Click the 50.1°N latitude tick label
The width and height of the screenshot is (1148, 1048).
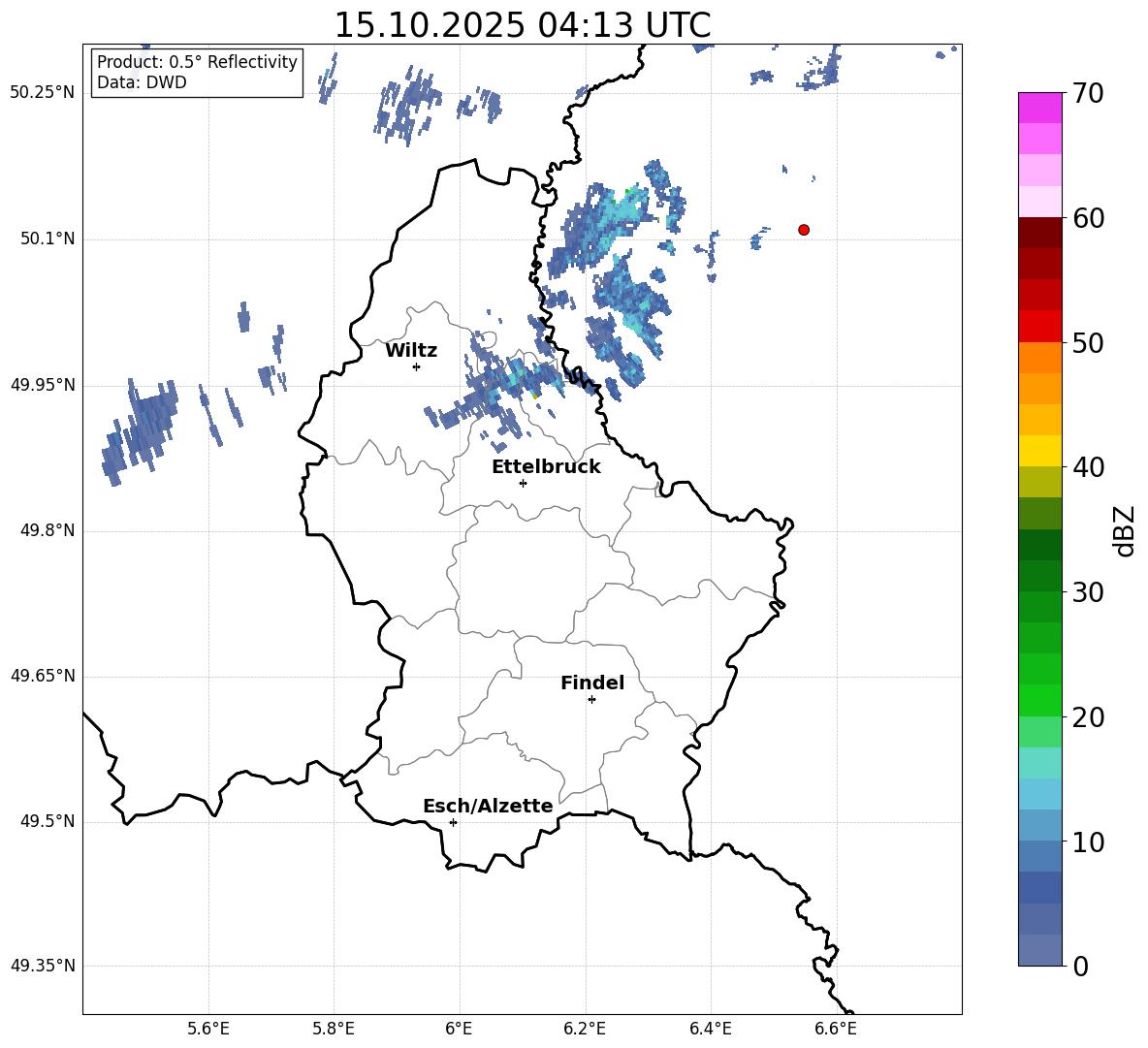48,239
